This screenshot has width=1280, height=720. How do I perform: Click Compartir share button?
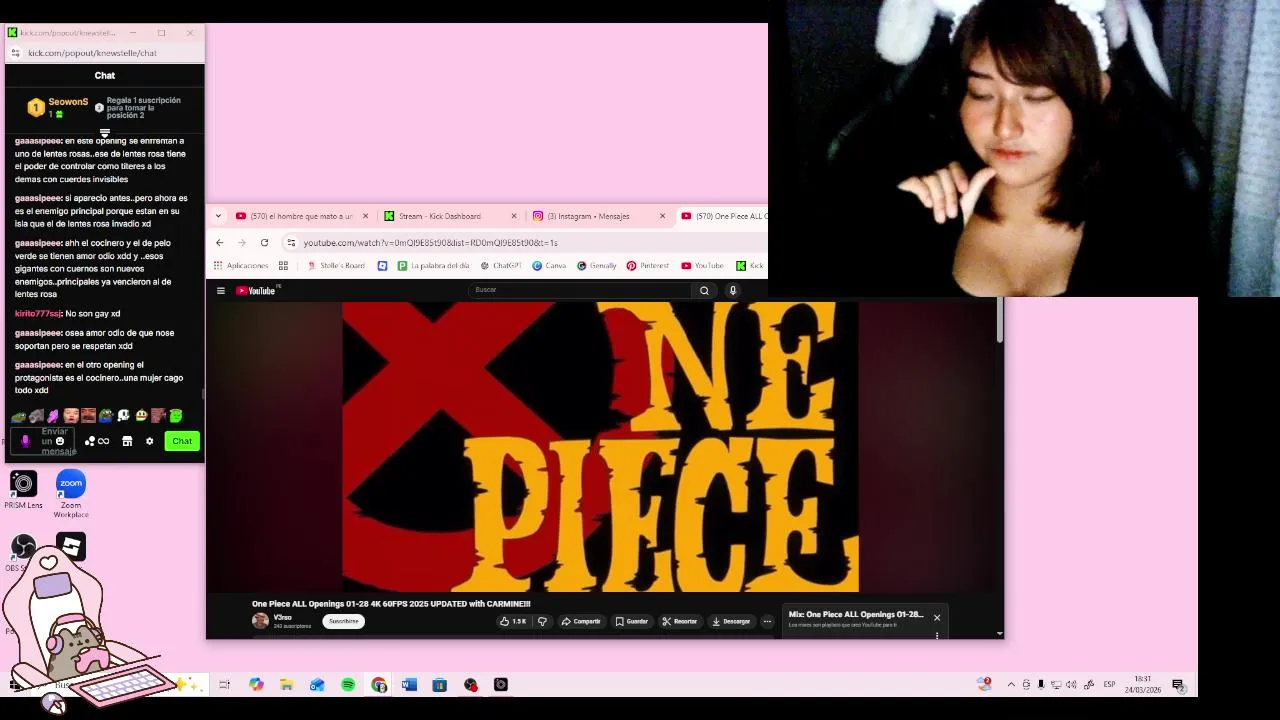pos(581,621)
